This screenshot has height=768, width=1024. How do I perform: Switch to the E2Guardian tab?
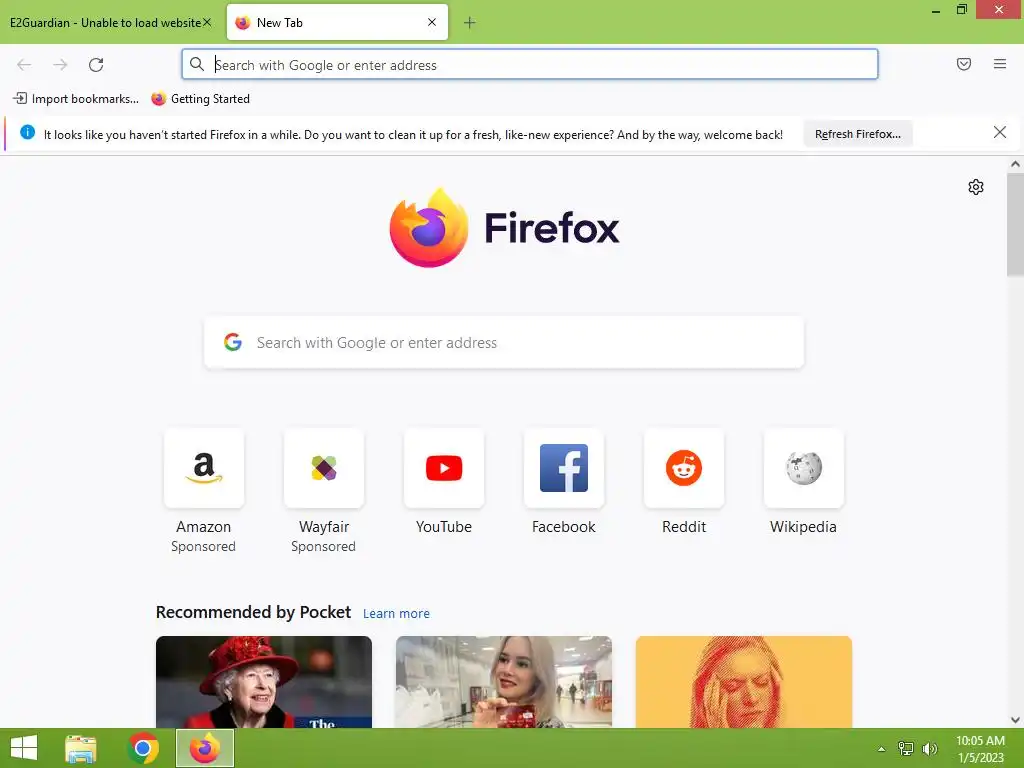[105, 23]
